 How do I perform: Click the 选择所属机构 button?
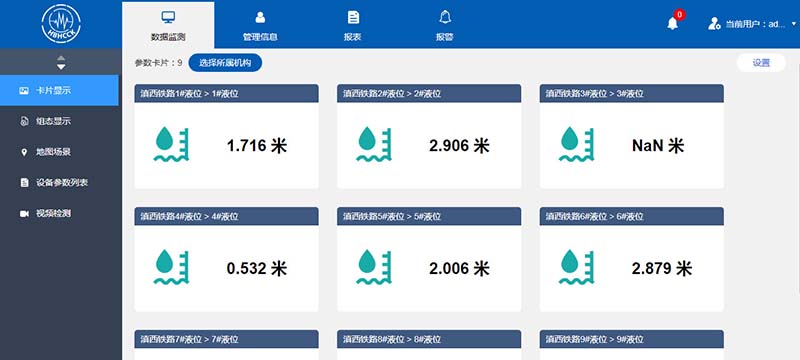point(225,63)
